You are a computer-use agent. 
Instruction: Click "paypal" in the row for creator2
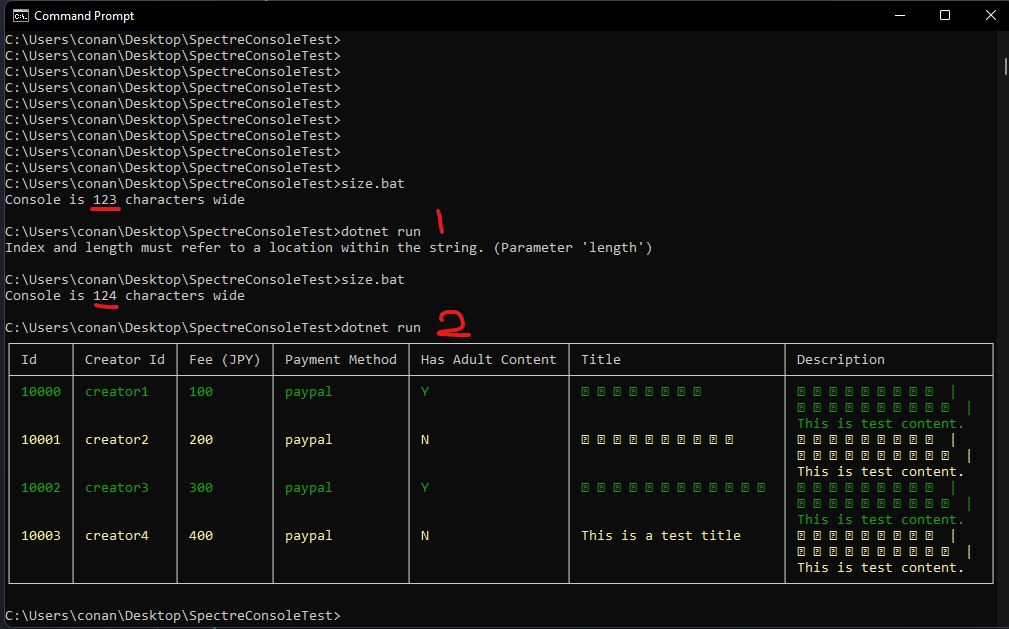pyautogui.click(x=307, y=439)
